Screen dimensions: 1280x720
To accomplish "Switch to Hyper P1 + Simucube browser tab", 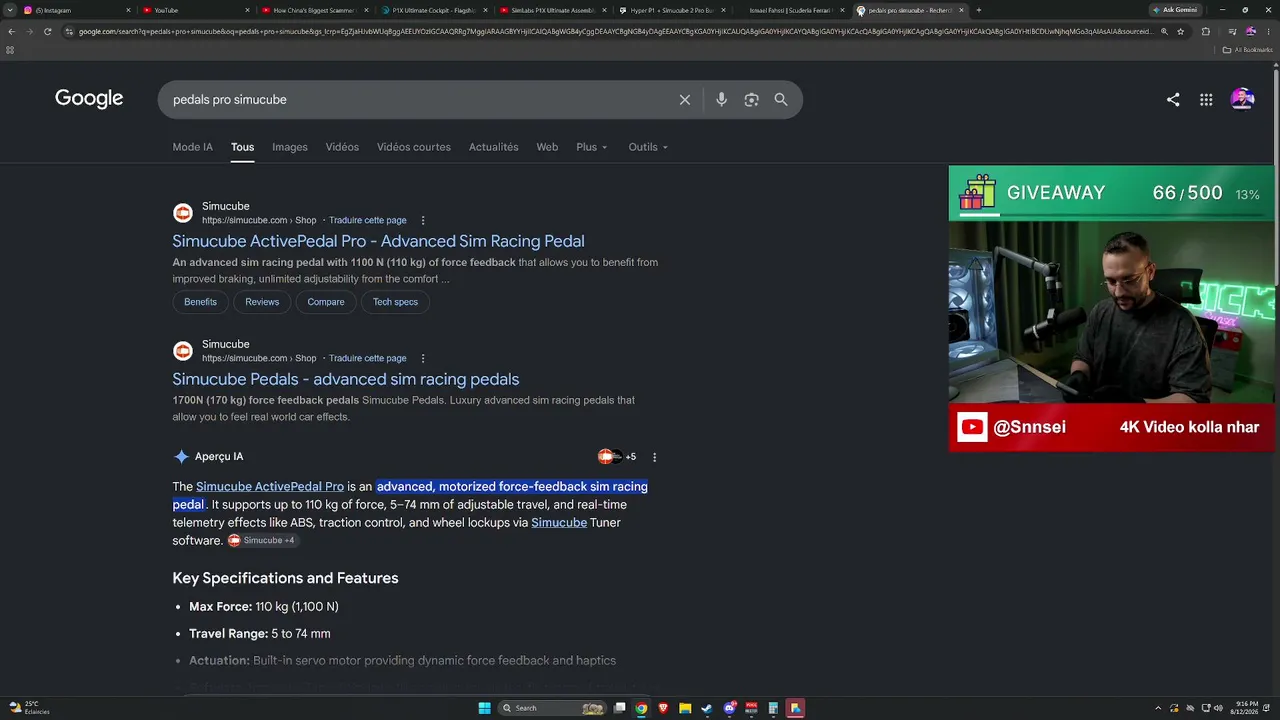I will [x=671, y=10].
